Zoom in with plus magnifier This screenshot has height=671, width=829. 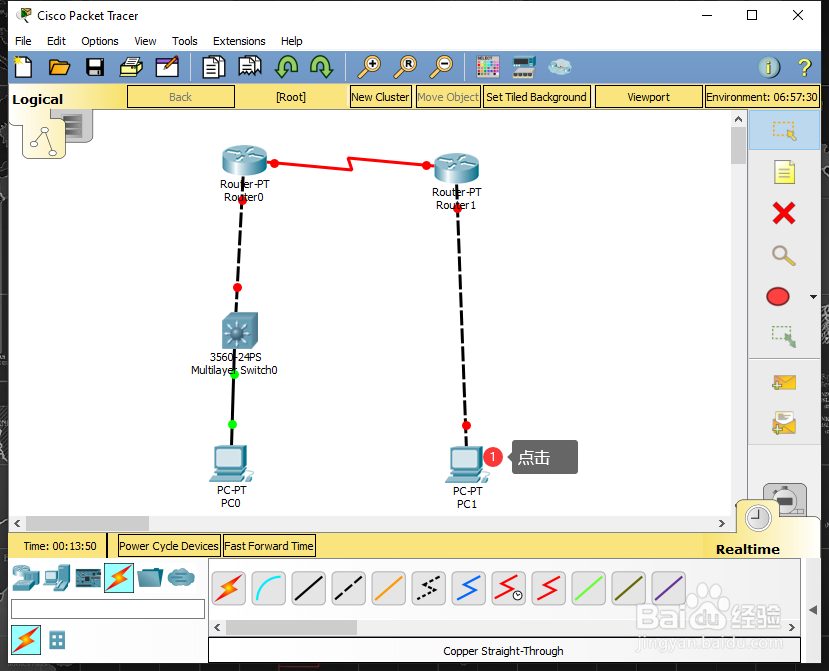point(369,67)
